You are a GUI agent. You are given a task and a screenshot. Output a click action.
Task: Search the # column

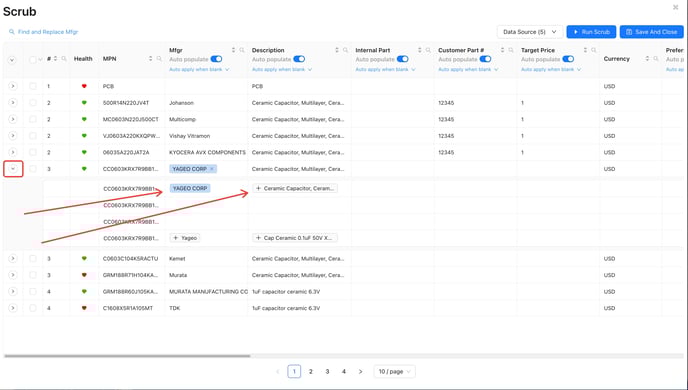[64, 59]
